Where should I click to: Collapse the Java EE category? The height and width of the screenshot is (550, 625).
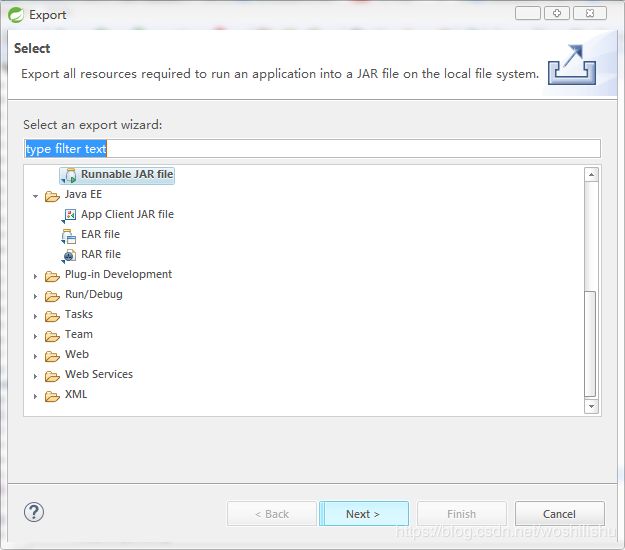(35, 196)
